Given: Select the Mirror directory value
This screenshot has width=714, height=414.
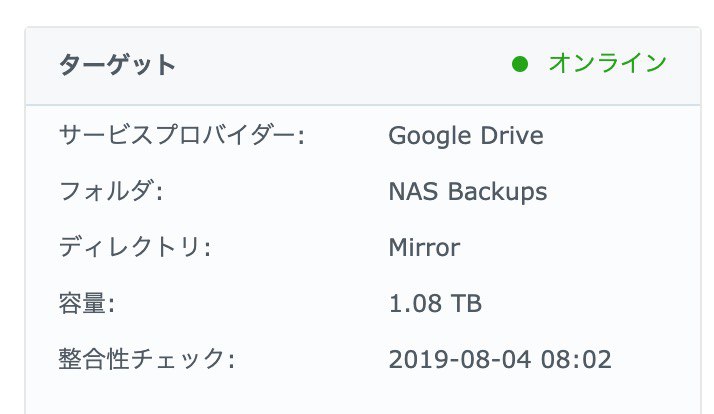Looking at the screenshot, I should (424, 248).
